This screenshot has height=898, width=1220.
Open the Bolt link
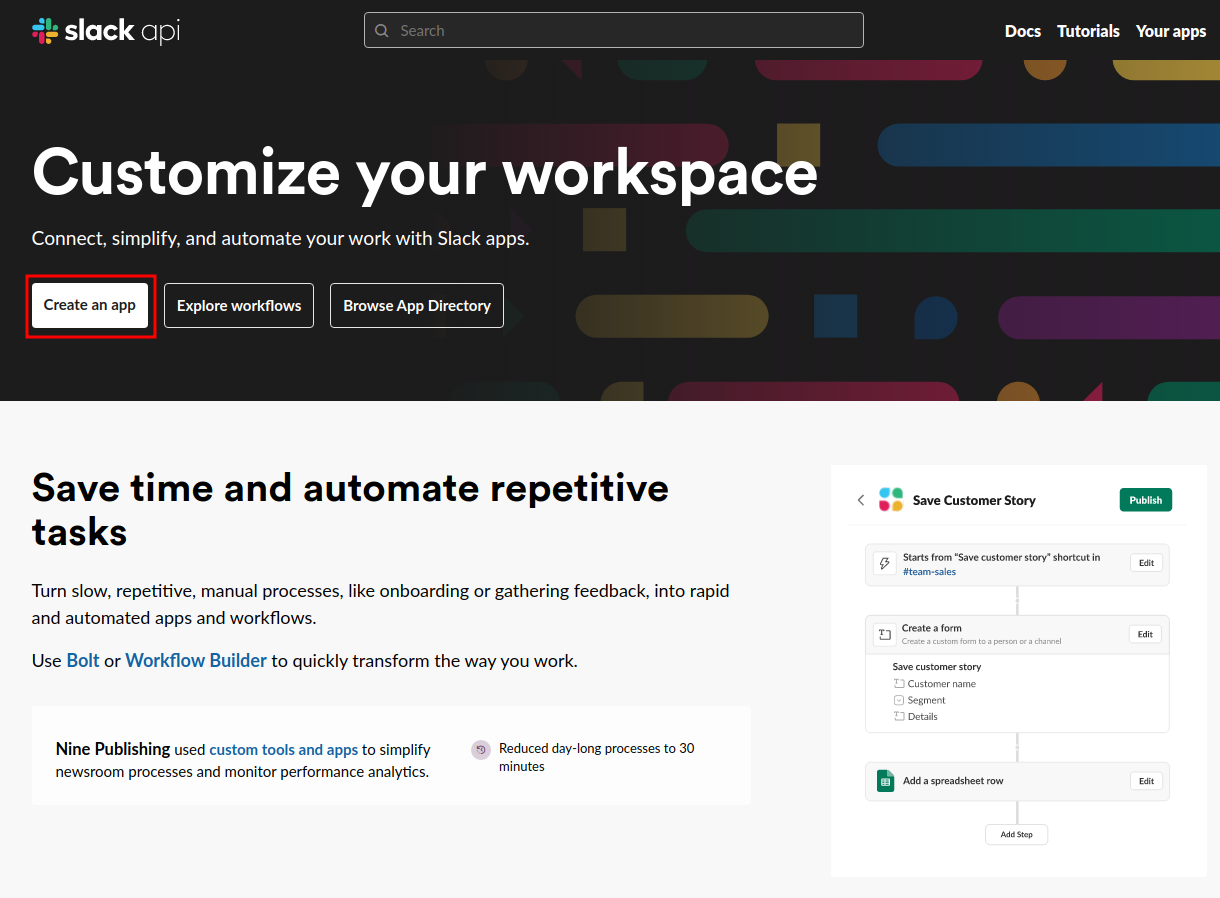[x=83, y=661]
